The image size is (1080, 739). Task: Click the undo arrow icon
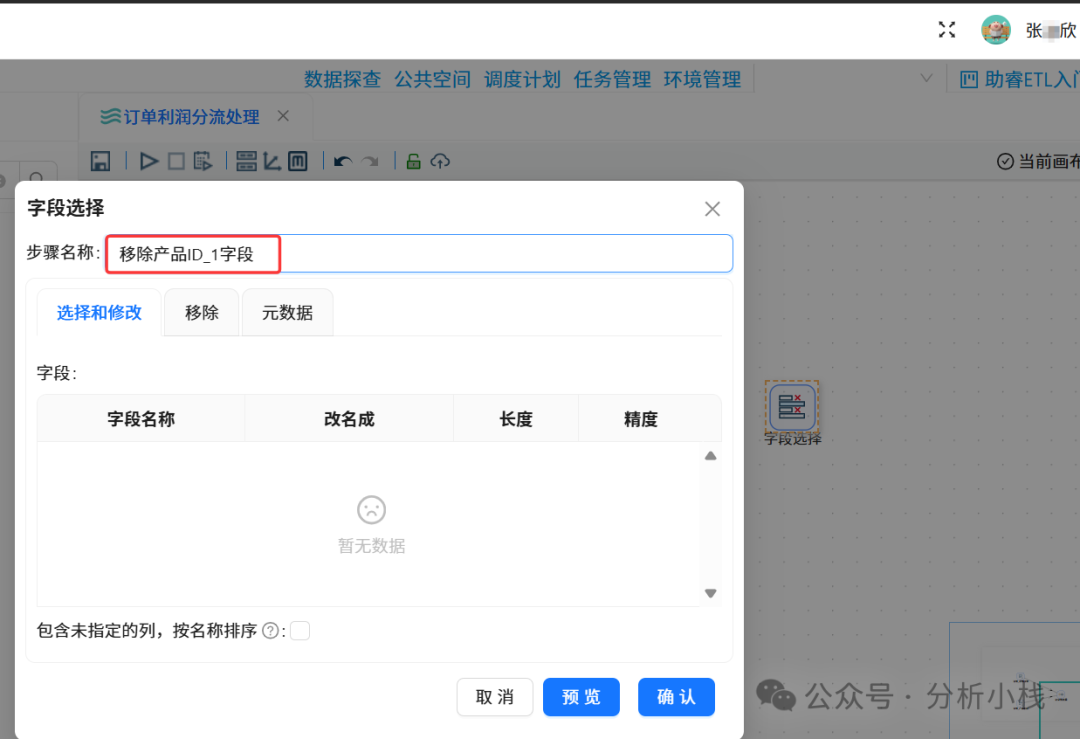click(343, 161)
